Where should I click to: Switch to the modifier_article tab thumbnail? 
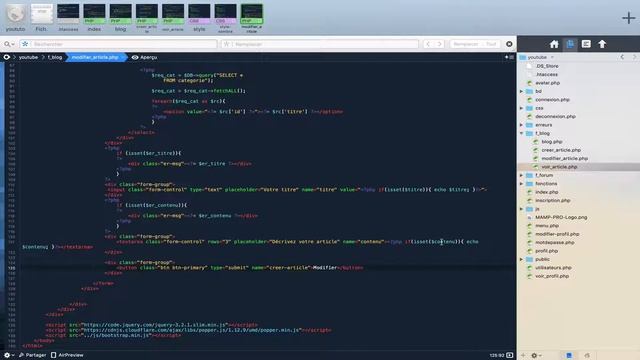tap(252, 18)
